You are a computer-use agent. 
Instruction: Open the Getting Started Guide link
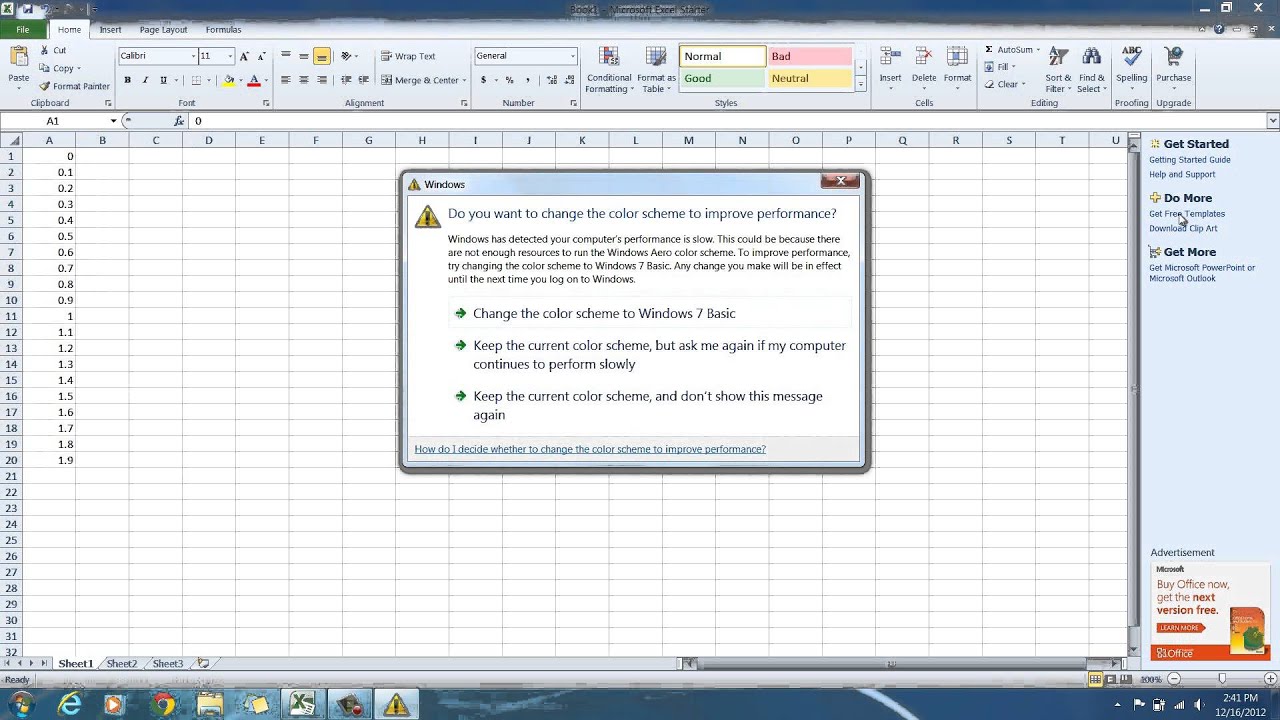[x=1190, y=160]
